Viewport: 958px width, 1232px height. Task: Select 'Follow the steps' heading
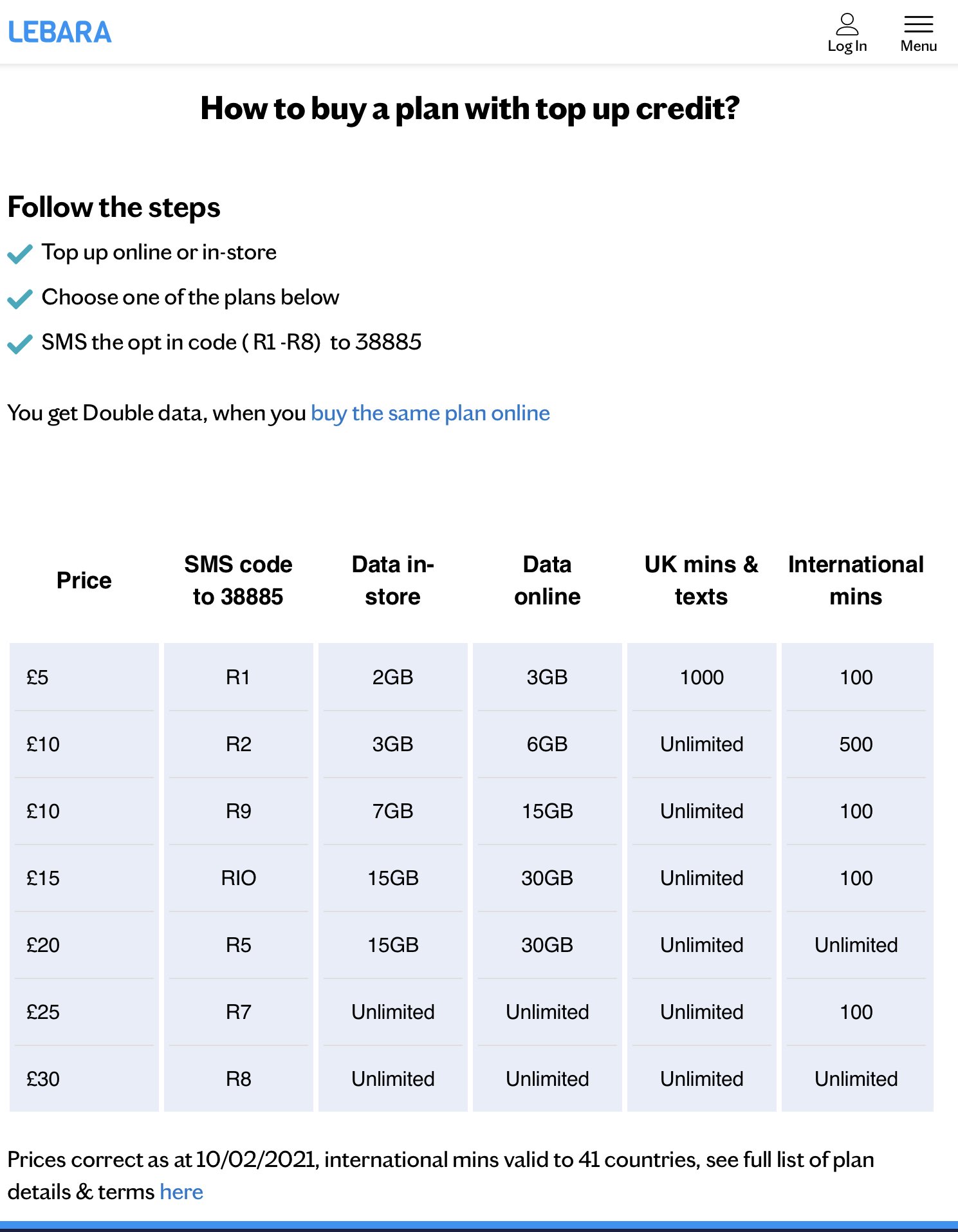tap(114, 208)
